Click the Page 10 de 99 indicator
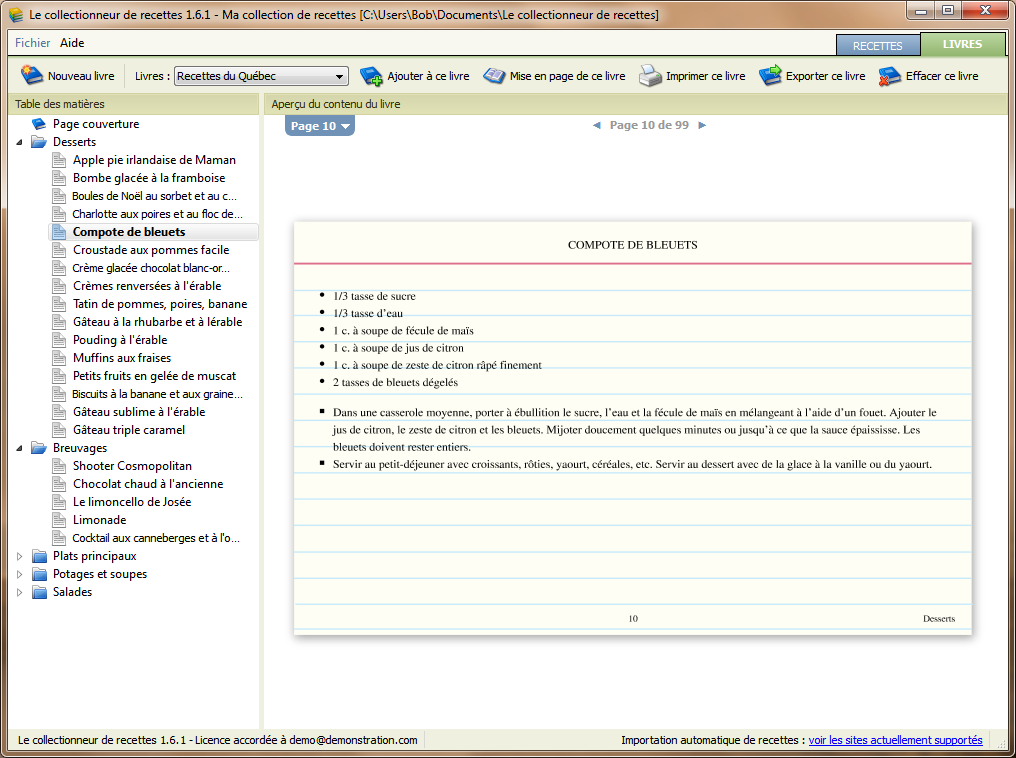This screenshot has height=758, width=1016. click(649, 125)
